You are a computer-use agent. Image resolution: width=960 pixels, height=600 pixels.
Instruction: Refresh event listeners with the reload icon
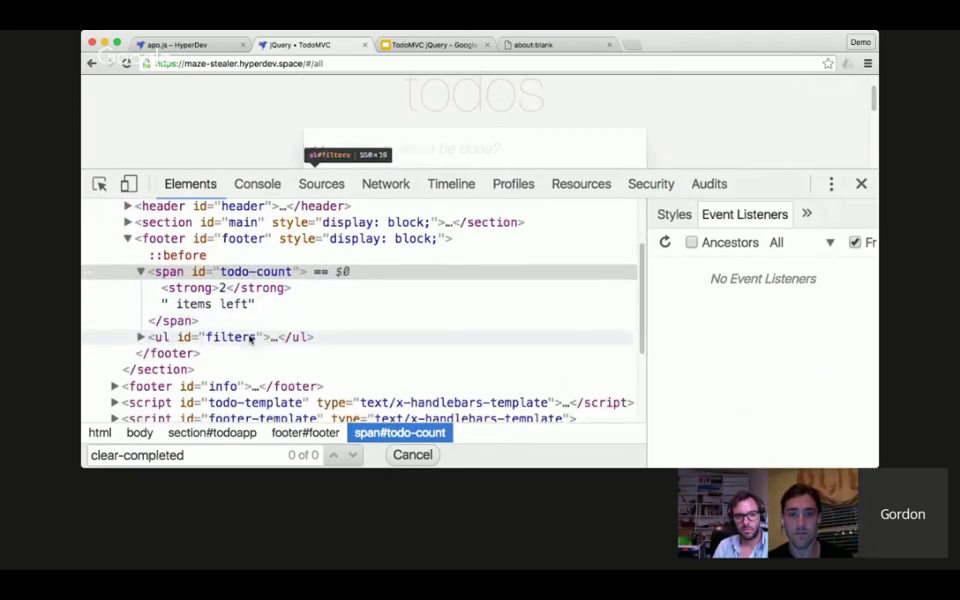665,242
